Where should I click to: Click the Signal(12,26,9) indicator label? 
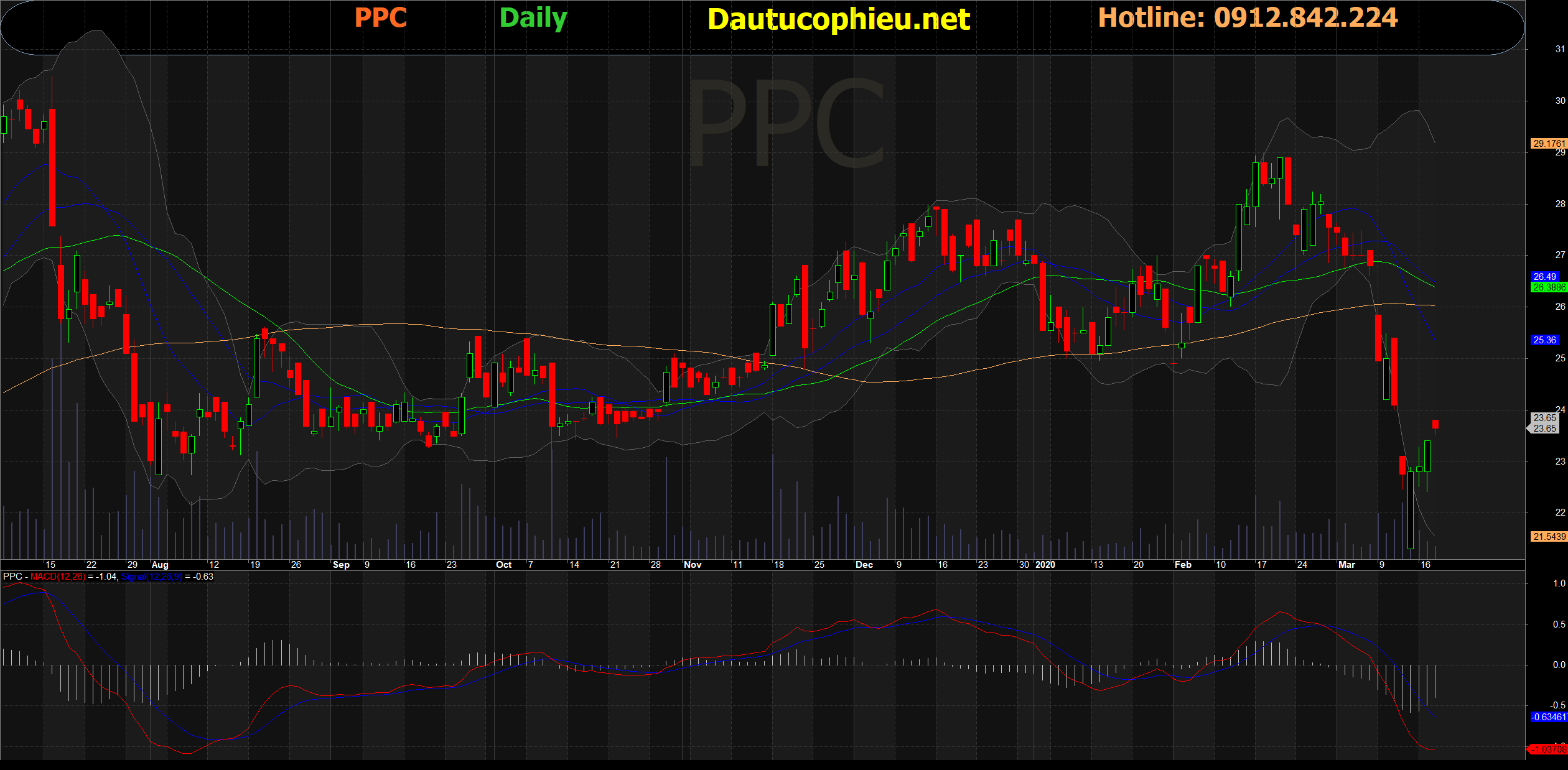pos(151,577)
